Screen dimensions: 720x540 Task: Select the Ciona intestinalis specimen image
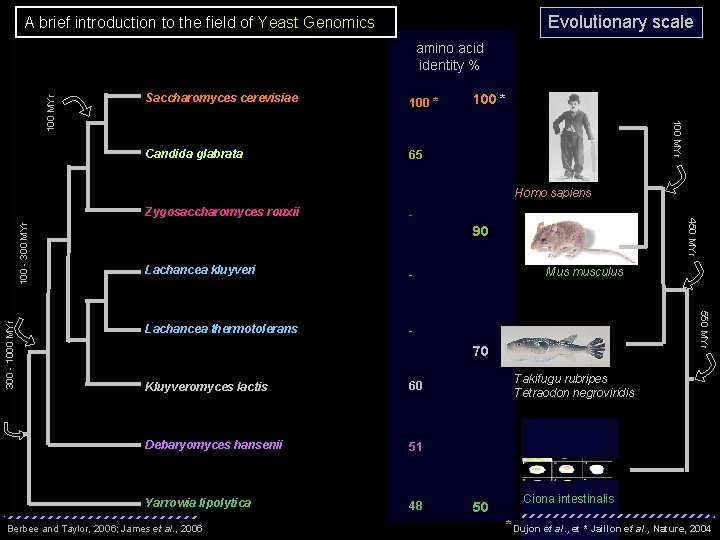point(568,469)
